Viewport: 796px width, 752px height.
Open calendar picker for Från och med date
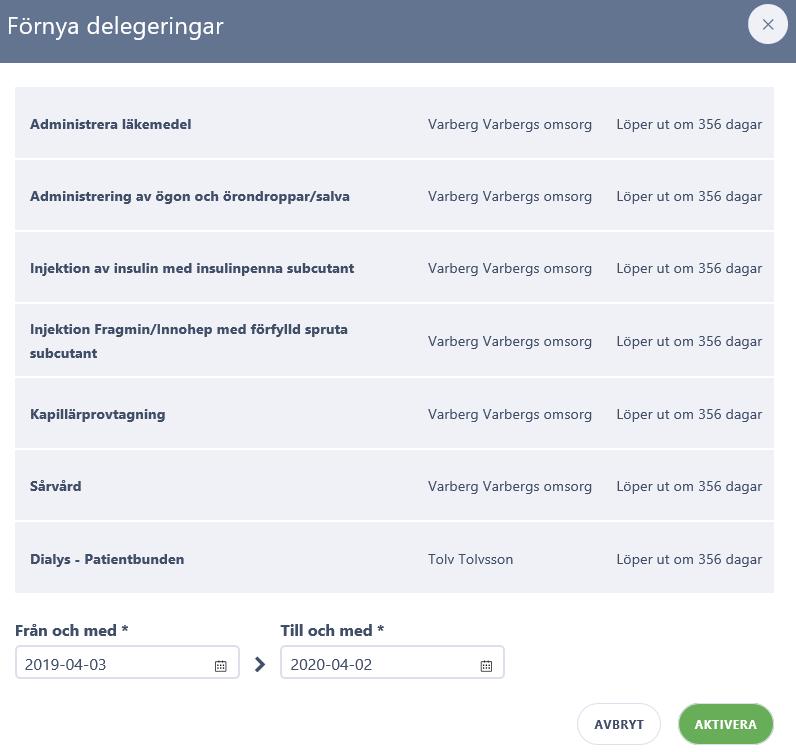[220, 665]
